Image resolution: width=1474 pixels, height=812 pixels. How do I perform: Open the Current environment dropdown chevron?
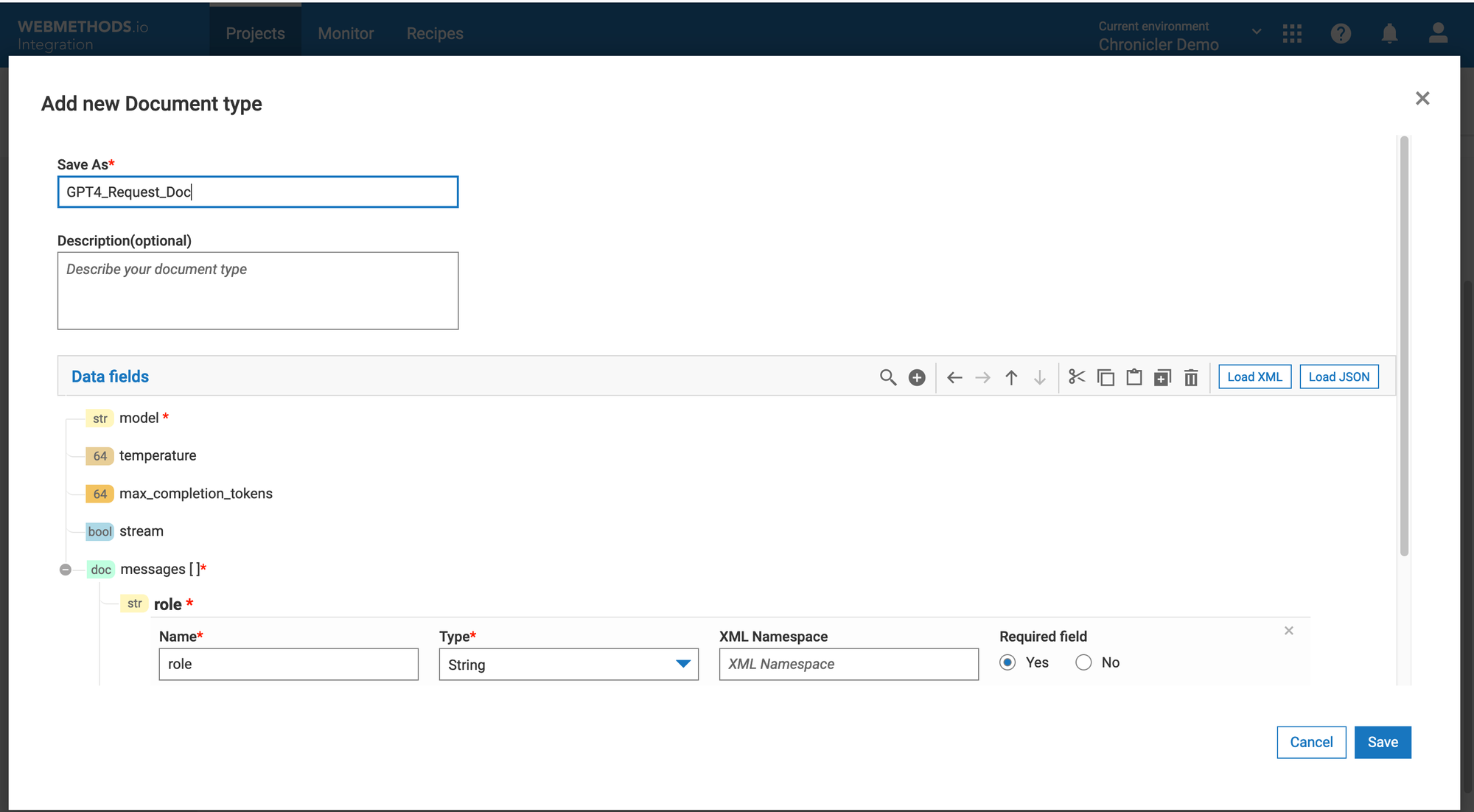click(x=1257, y=32)
